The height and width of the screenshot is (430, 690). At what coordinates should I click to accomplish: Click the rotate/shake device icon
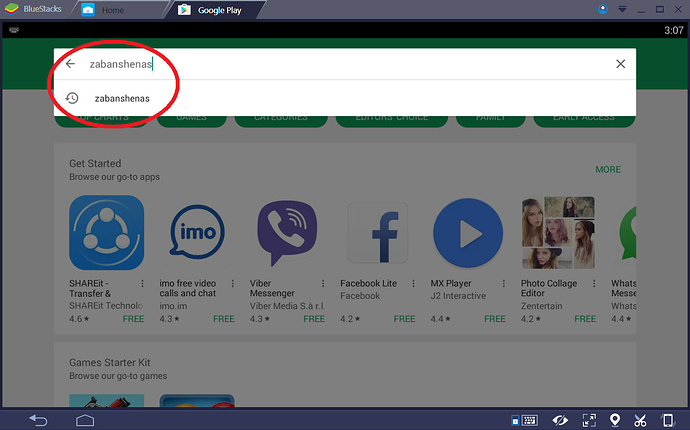pos(668,420)
